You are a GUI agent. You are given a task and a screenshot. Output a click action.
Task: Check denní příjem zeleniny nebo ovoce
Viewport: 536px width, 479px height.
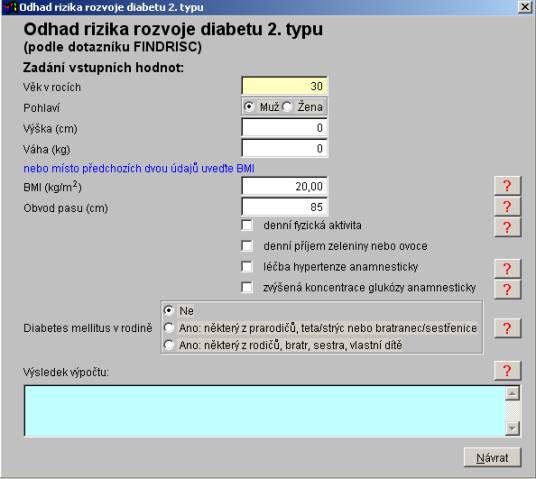click(x=247, y=246)
